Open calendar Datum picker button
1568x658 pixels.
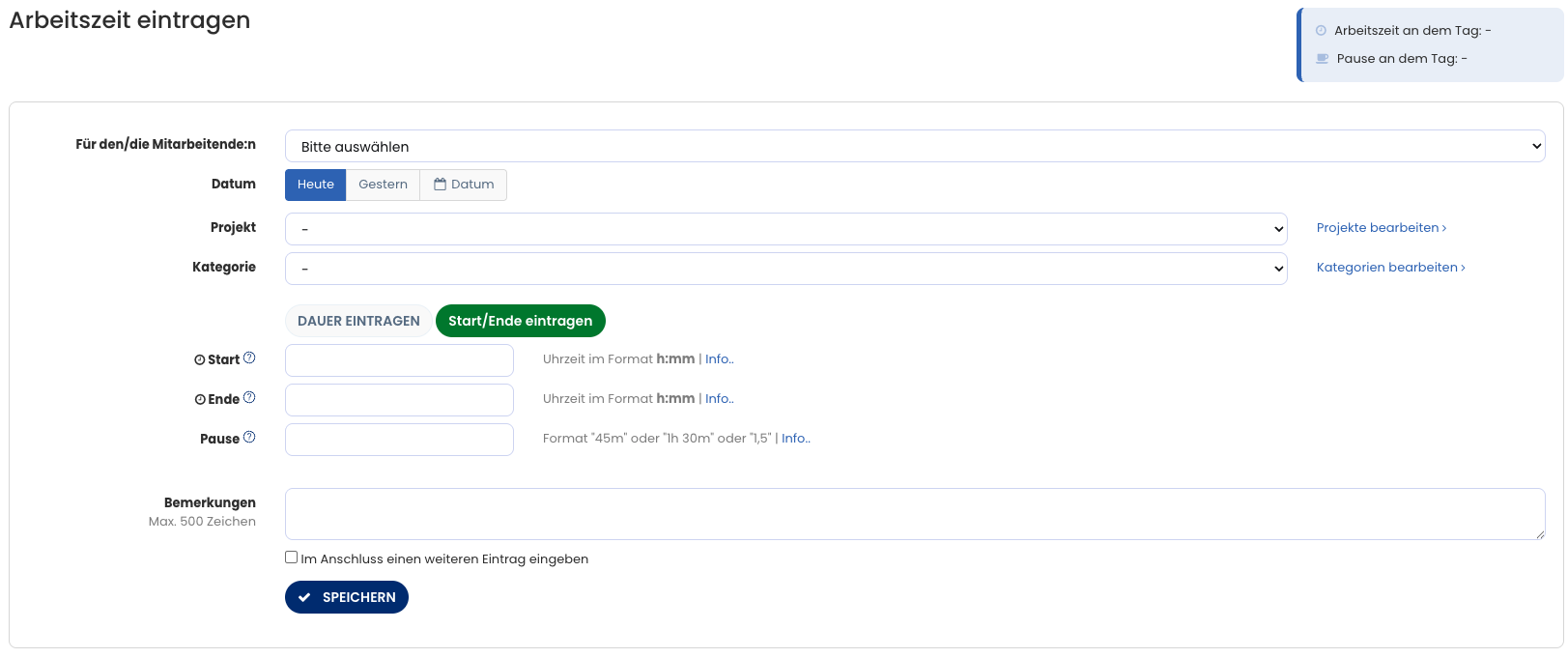point(464,185)
